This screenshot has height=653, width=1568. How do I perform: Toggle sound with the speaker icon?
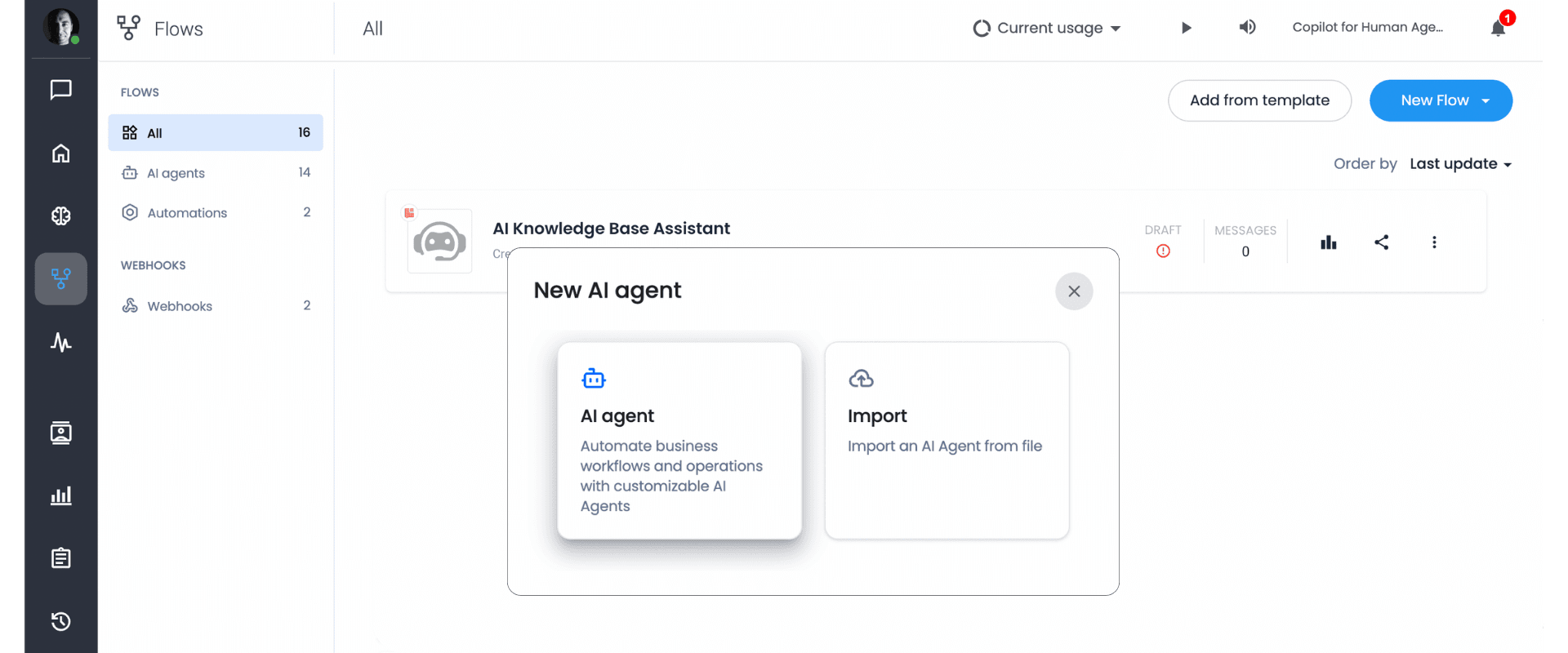point(1247,27)
